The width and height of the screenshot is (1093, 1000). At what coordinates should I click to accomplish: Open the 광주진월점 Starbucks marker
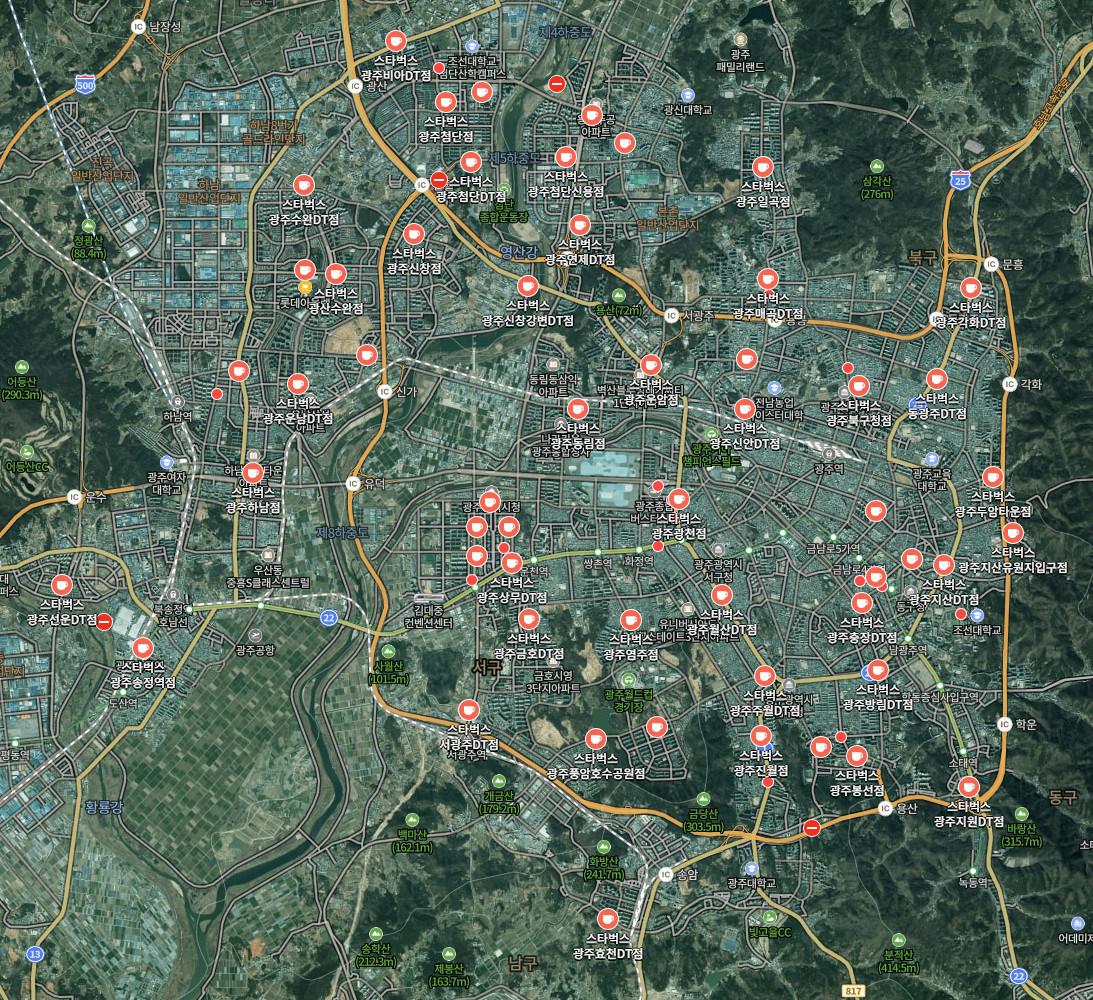coord(760,736)
